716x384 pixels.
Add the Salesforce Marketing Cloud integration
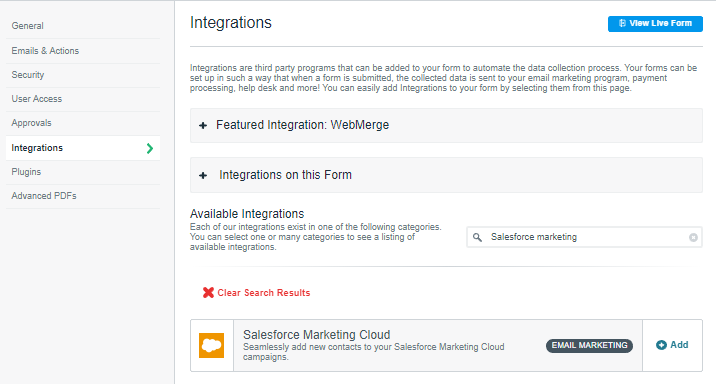point(672,345)
